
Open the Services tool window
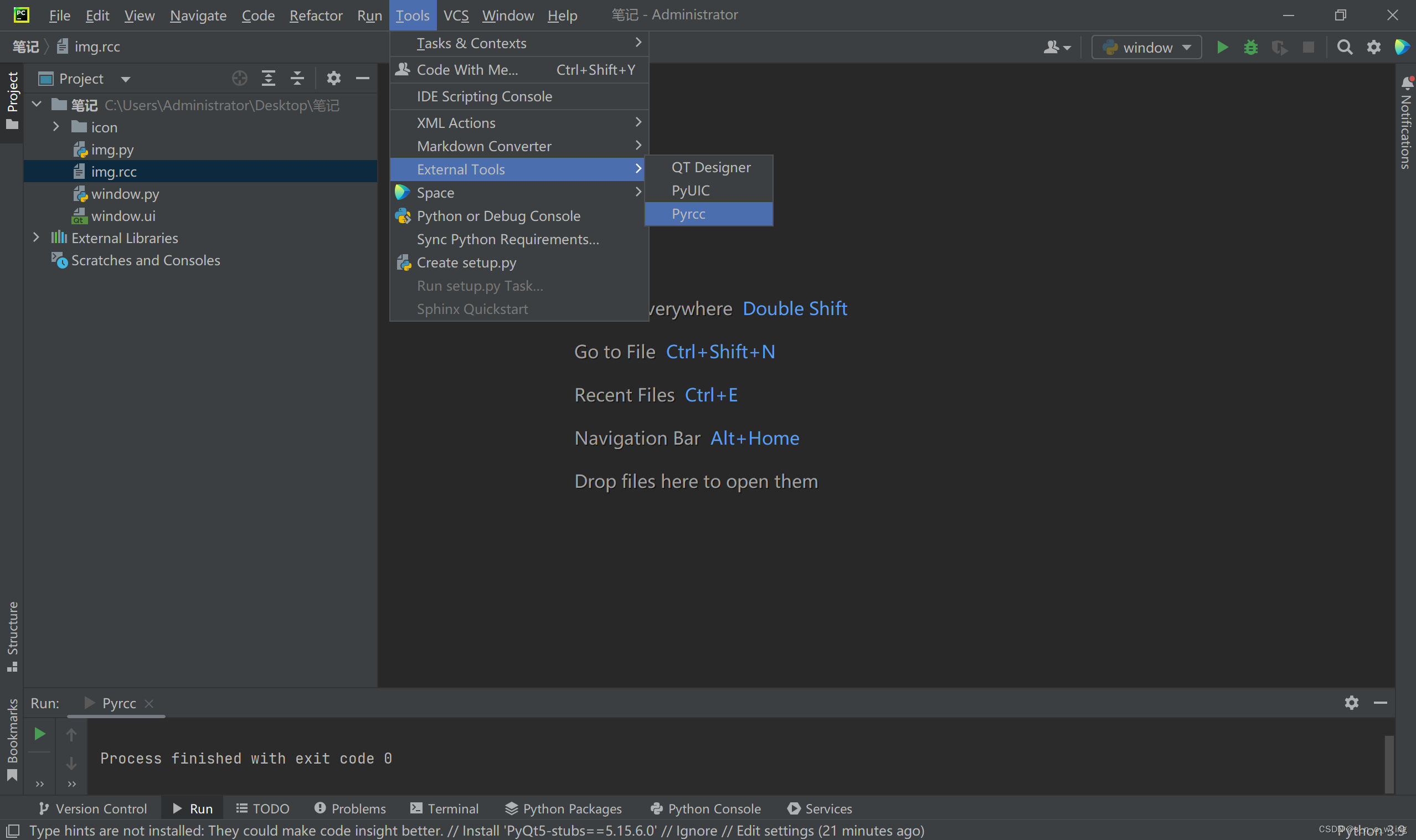click(x=819, y=808)
